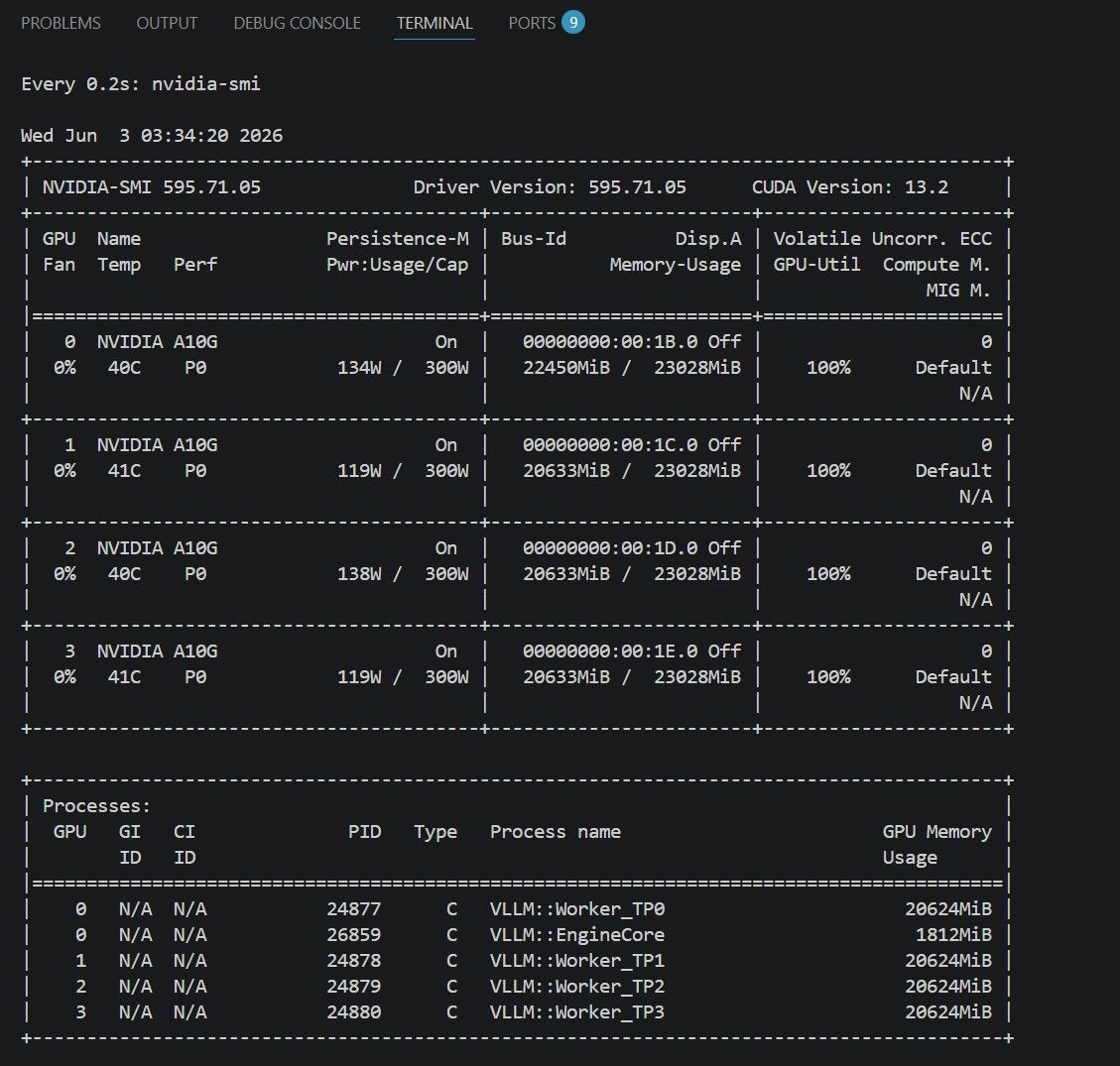
Task: Click PID '24877' in process list
Action: [353, 909]
